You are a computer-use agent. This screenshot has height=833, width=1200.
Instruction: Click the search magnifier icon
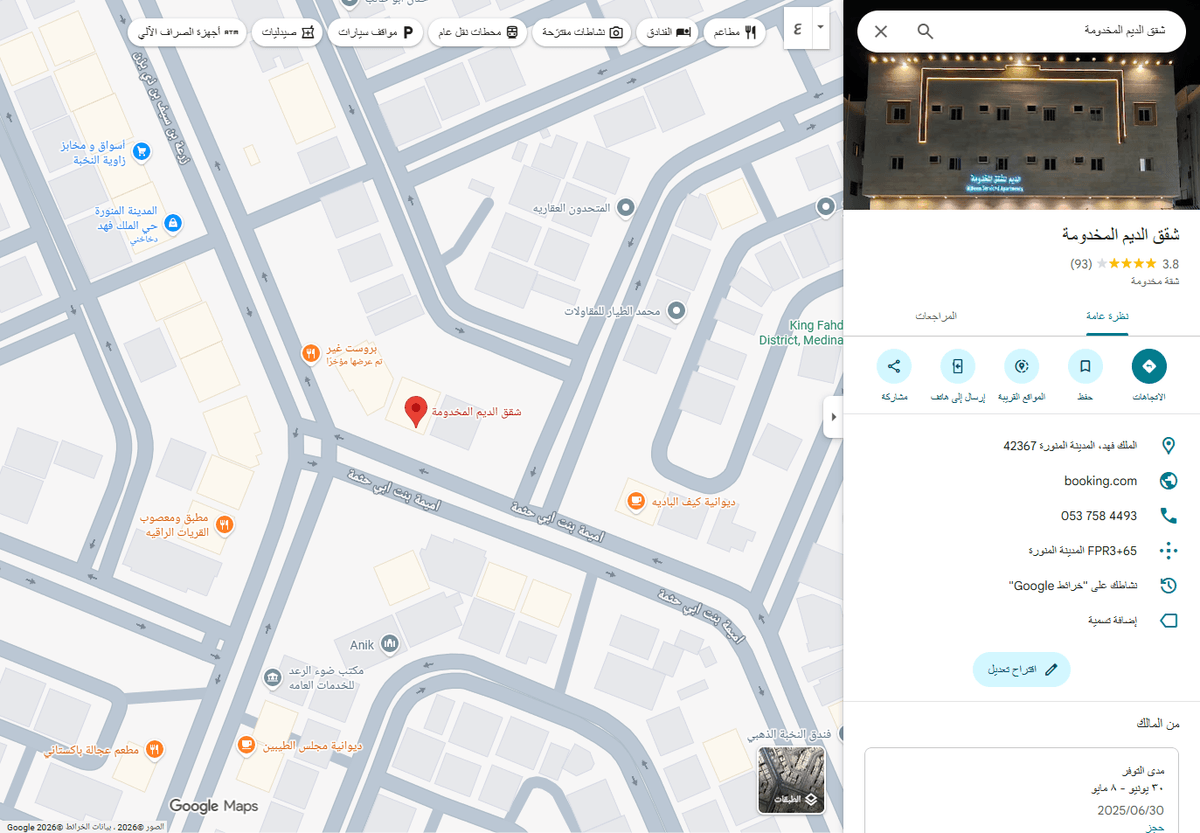(925, 31)
